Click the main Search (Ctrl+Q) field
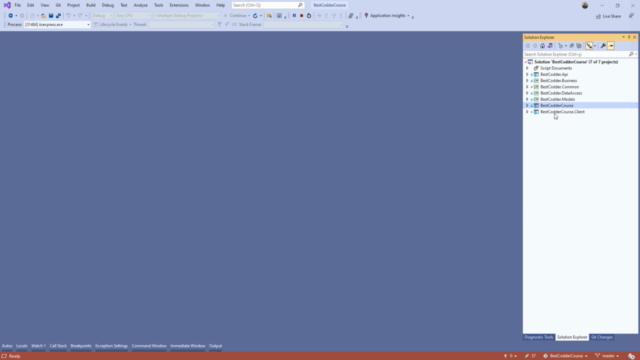The image size is (640, 360). point(268,5)
